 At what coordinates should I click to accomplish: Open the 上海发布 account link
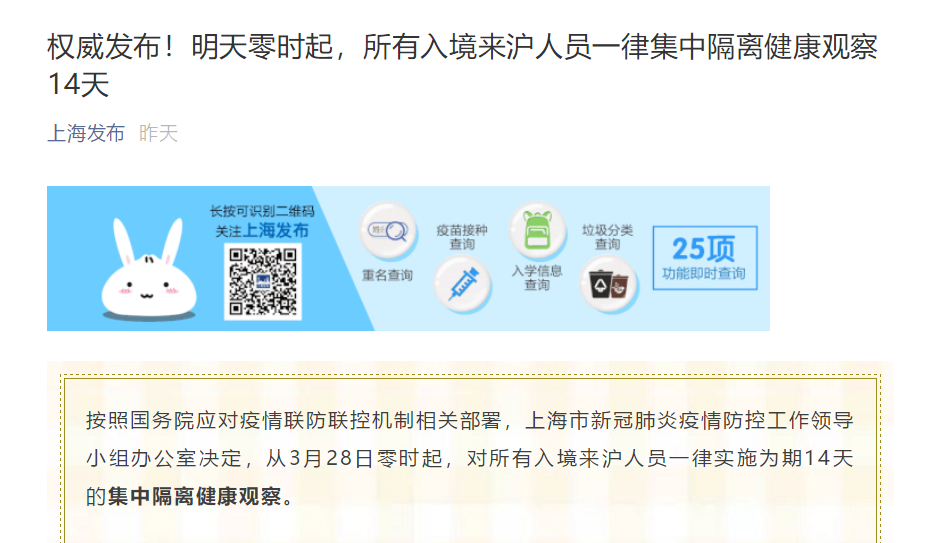click(x=86, y=133)
